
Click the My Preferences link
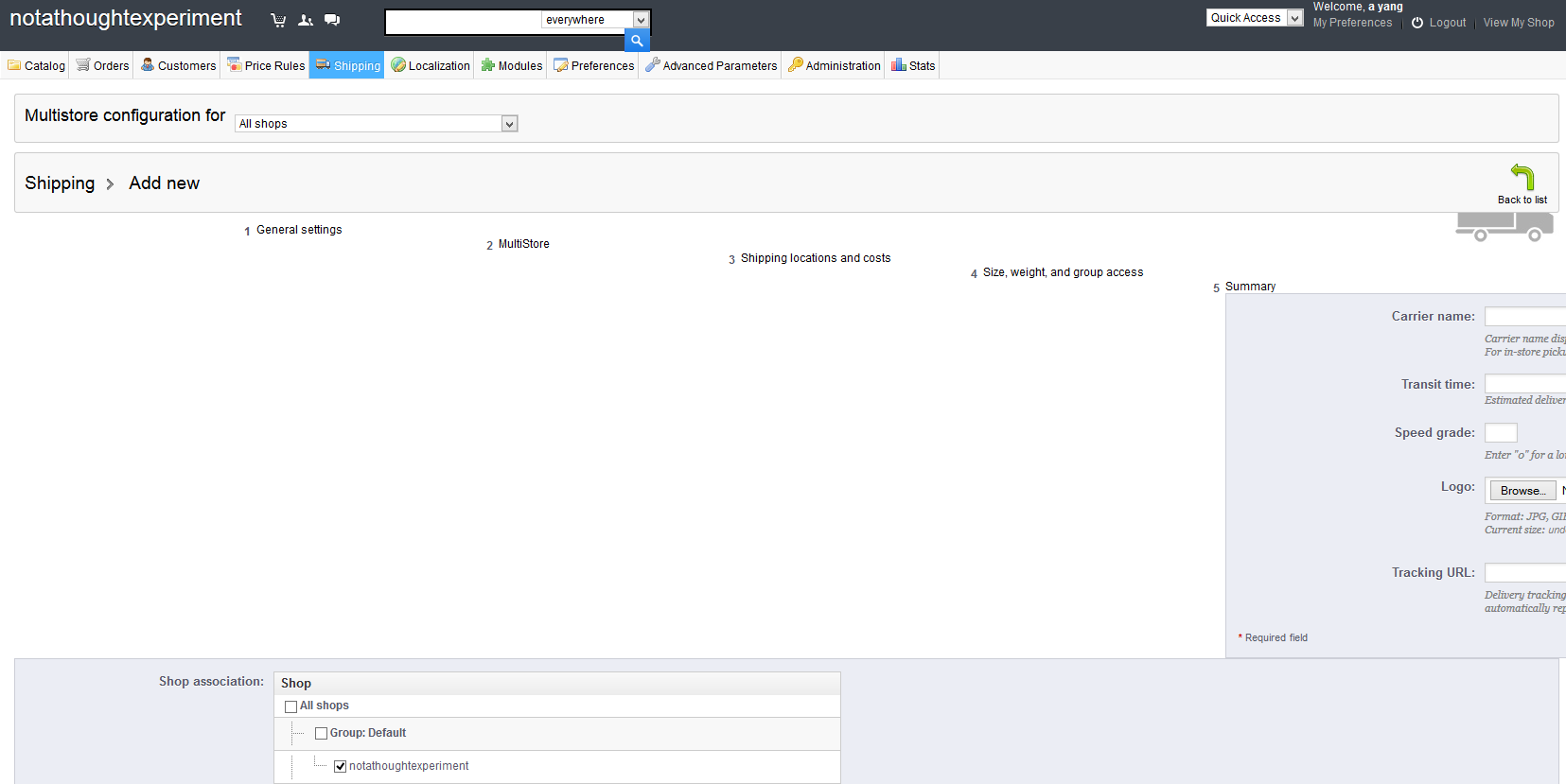coord(1352,23)
